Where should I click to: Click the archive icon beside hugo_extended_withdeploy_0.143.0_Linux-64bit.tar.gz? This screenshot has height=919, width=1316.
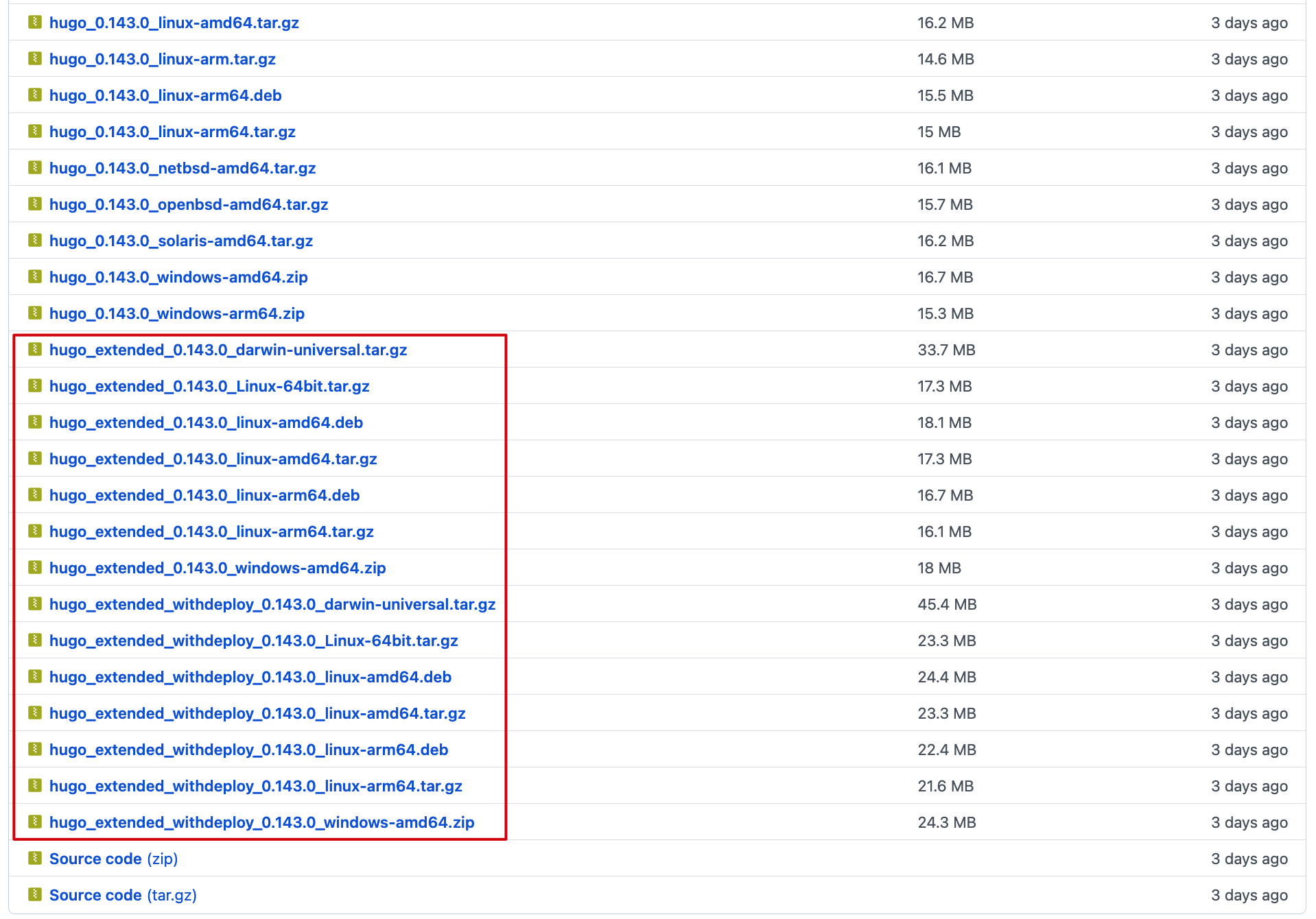[x=34, y=641]
